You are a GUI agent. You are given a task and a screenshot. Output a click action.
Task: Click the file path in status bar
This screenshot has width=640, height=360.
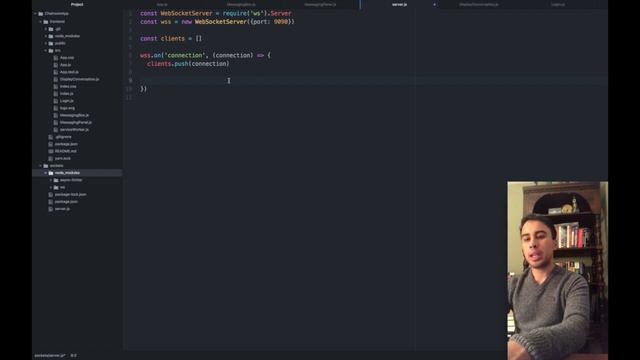click(50, 356)
